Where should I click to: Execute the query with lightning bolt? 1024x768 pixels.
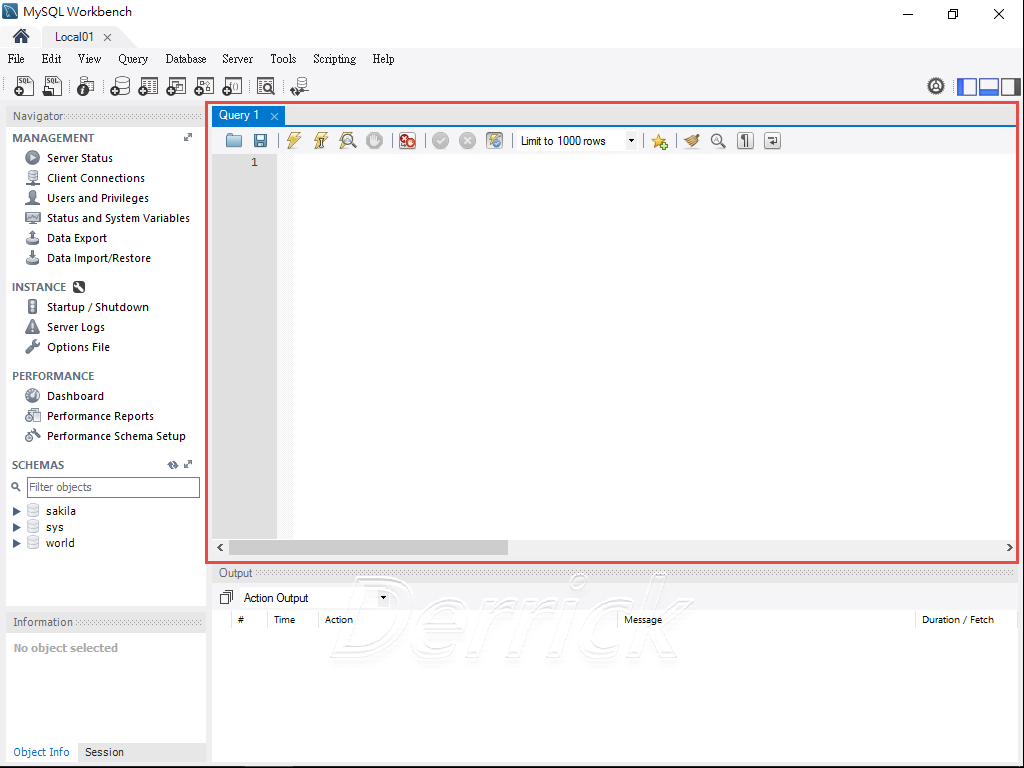coord(294,140)
